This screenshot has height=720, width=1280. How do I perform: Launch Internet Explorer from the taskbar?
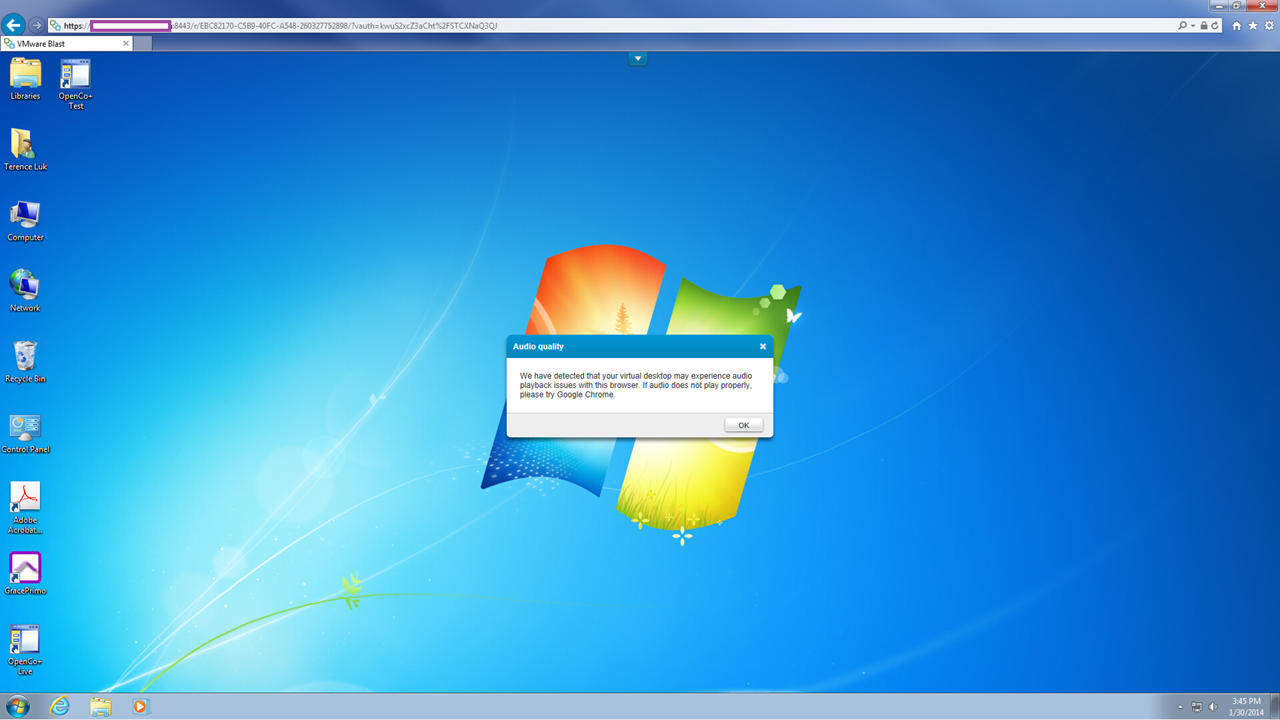click(x=60, y=706)
